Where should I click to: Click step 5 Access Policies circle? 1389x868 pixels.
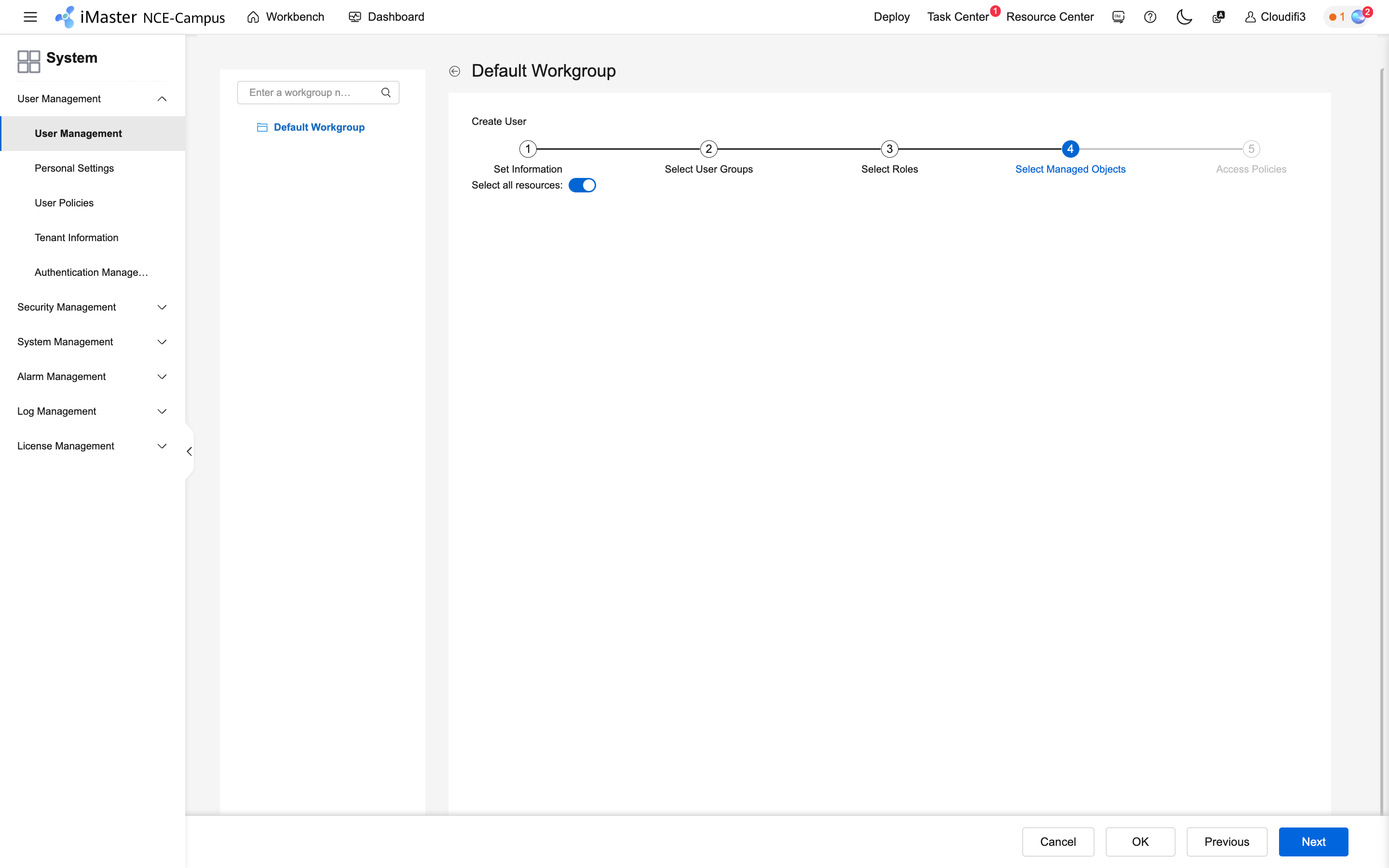pyautogui.click(x=1251, y=149)
